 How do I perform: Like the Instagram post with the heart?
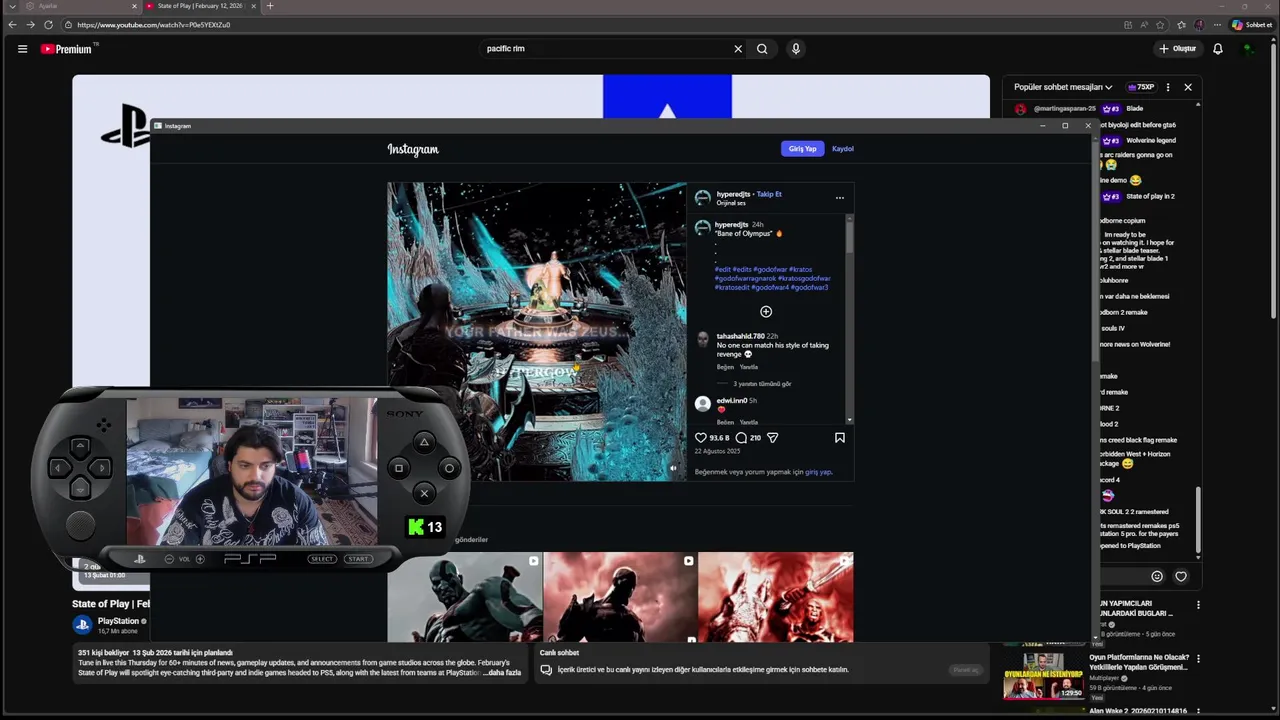701,437
